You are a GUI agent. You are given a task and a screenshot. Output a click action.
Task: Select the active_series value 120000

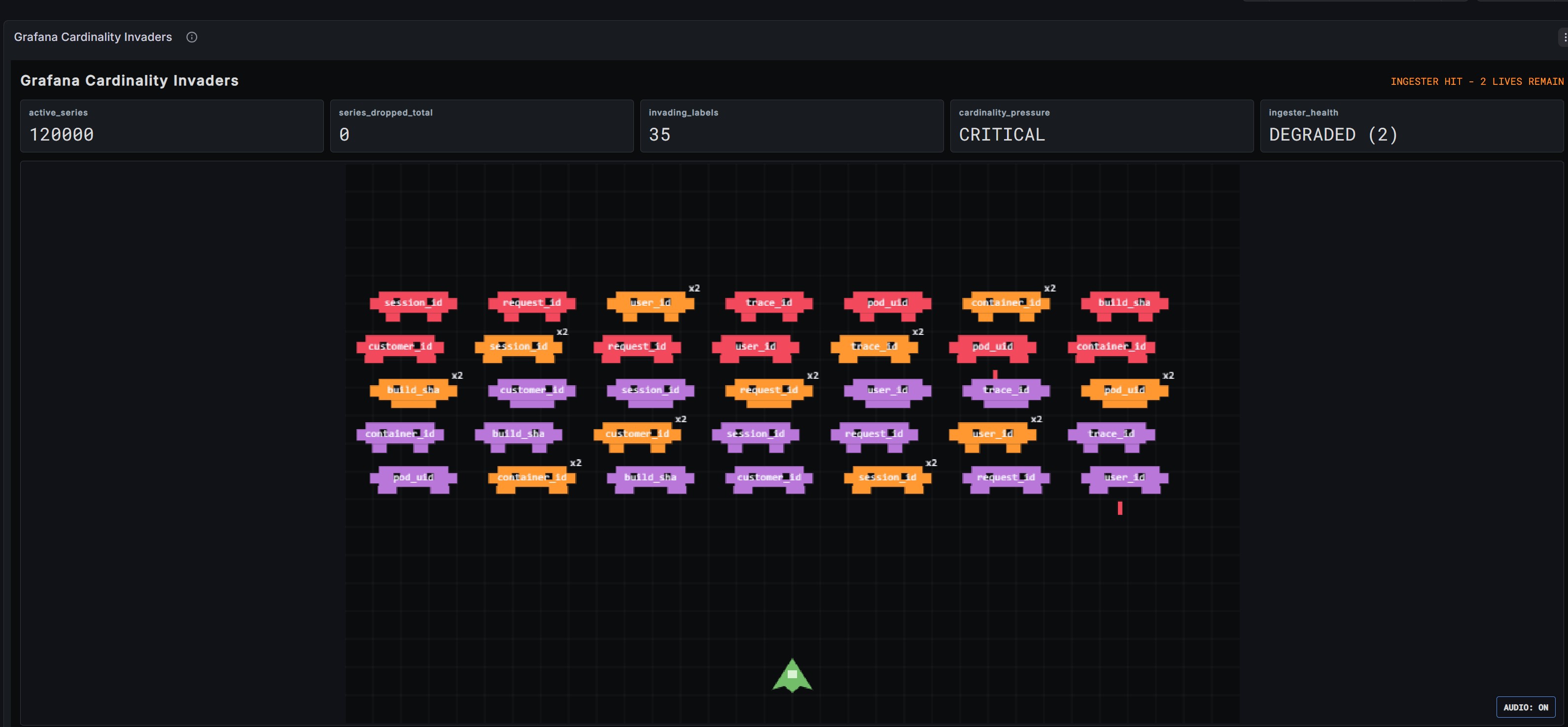tap(62, 135)
